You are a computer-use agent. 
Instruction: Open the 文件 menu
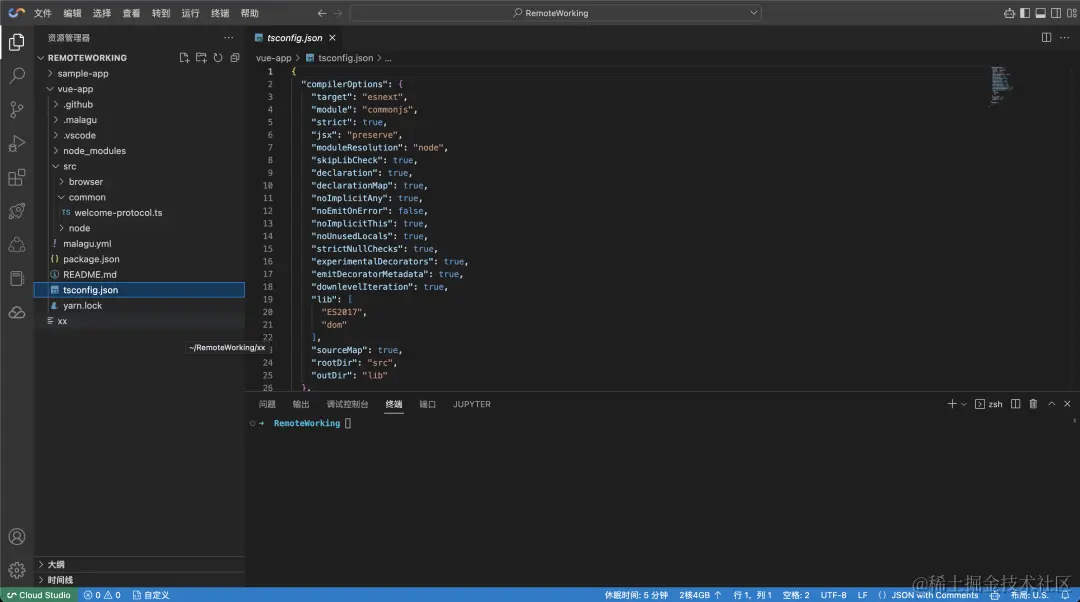tap(43, 13)
